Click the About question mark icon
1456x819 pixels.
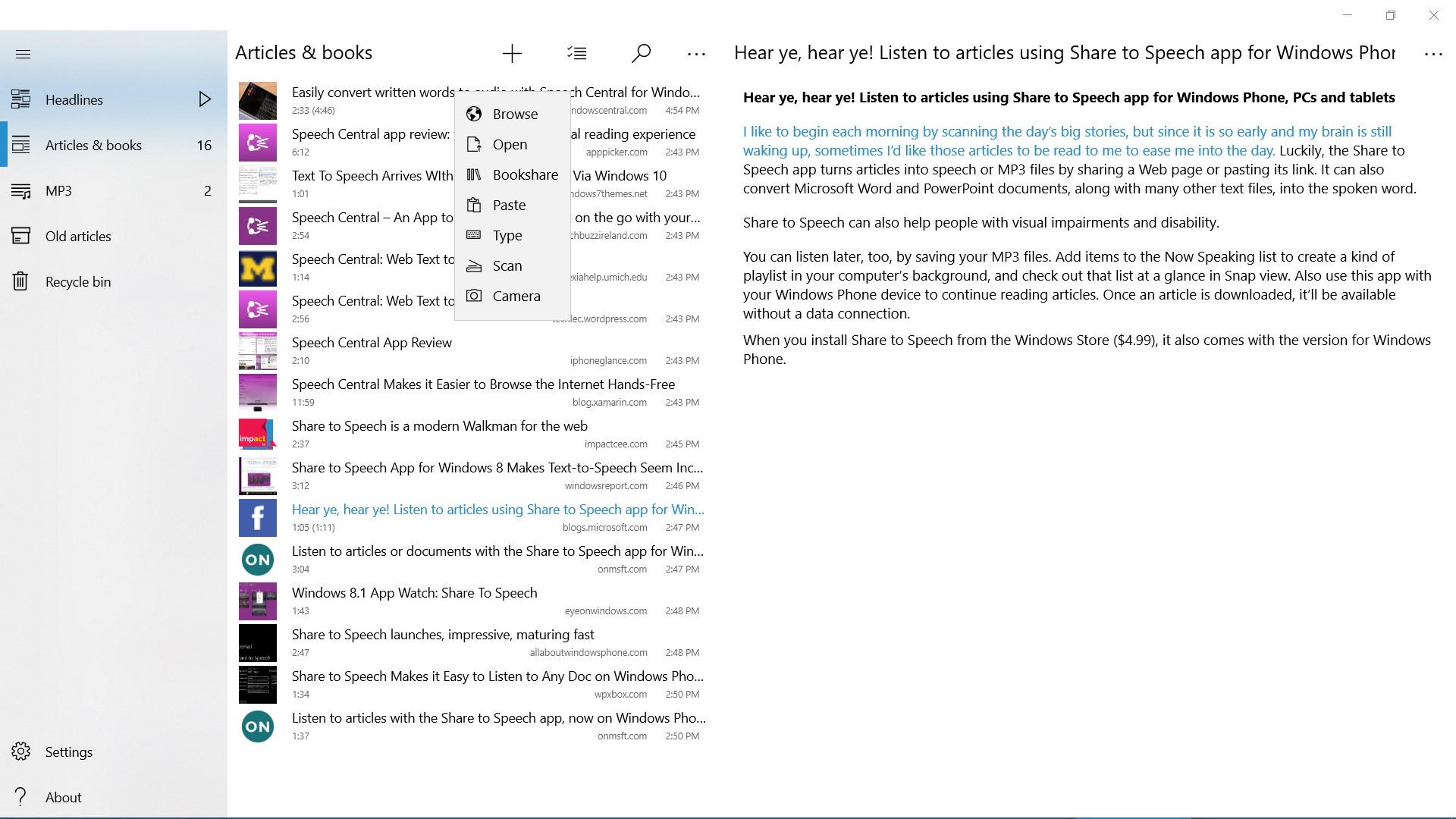pyautogui.click(x=20, y=796)
